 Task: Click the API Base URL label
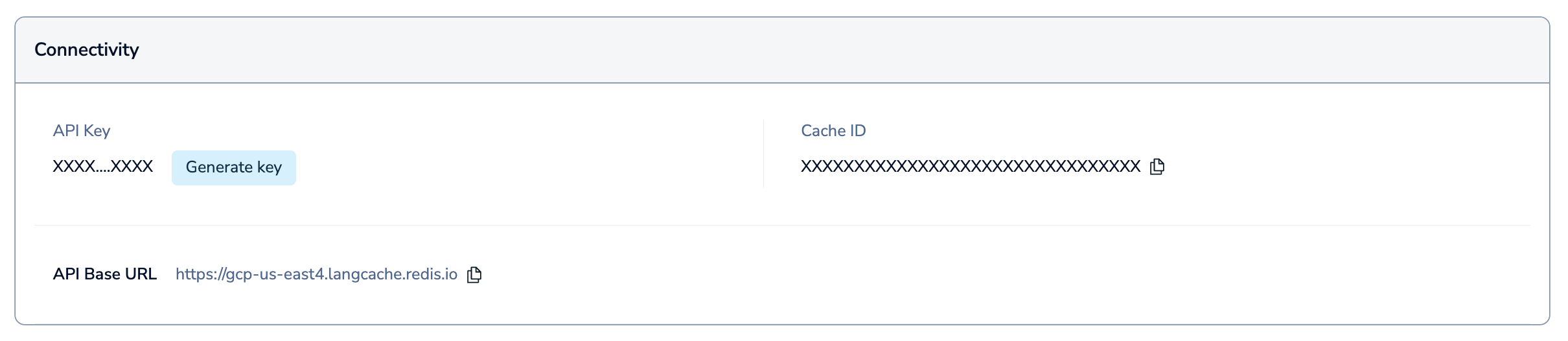coord(105,274)
